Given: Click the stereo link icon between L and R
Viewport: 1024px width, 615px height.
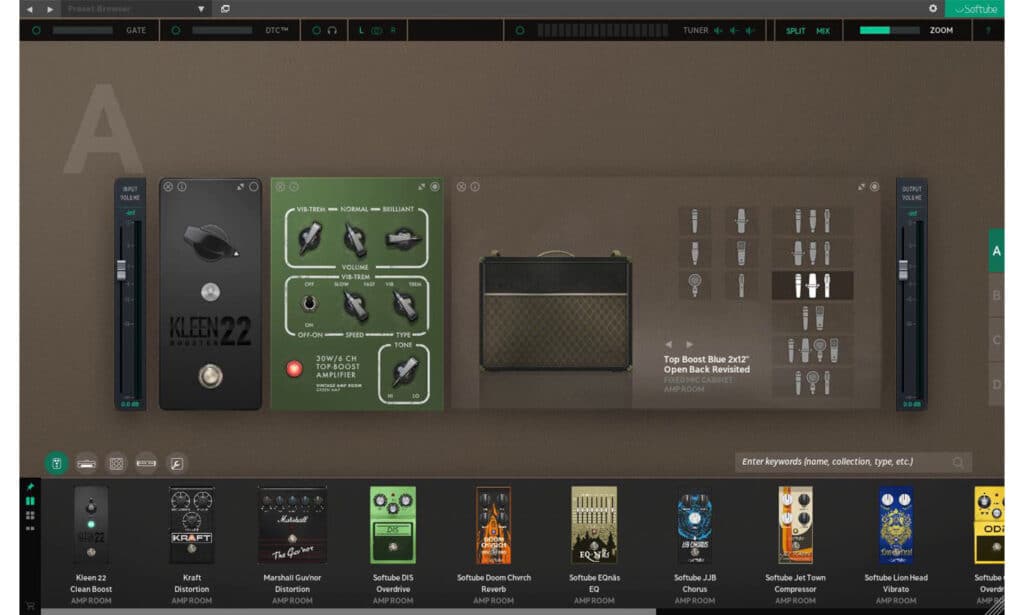Looking at the screenshot, I should (377, 30).
